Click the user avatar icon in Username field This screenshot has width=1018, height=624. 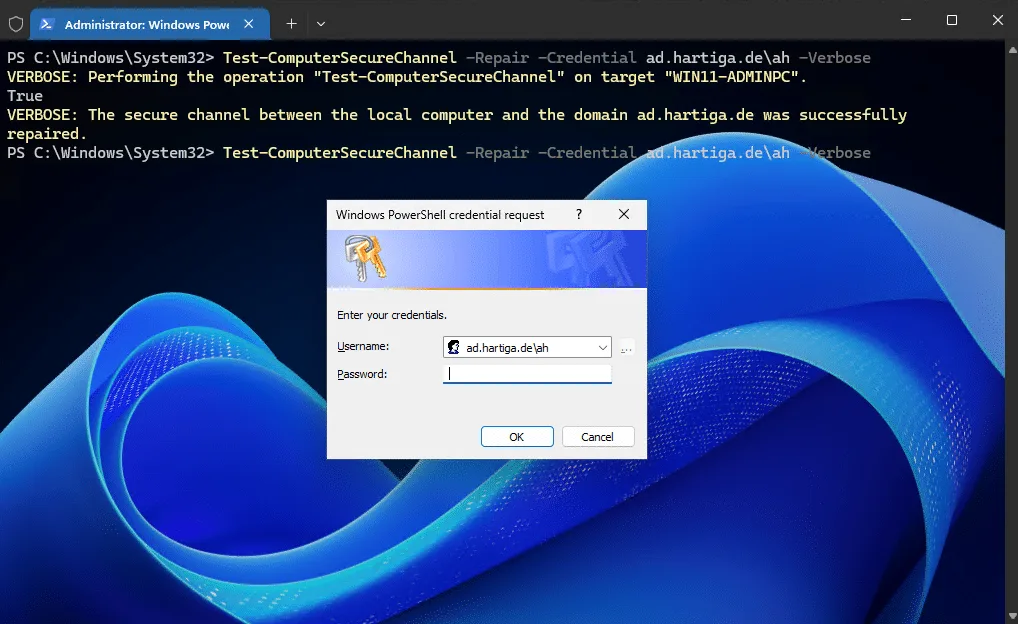(454, 347)
